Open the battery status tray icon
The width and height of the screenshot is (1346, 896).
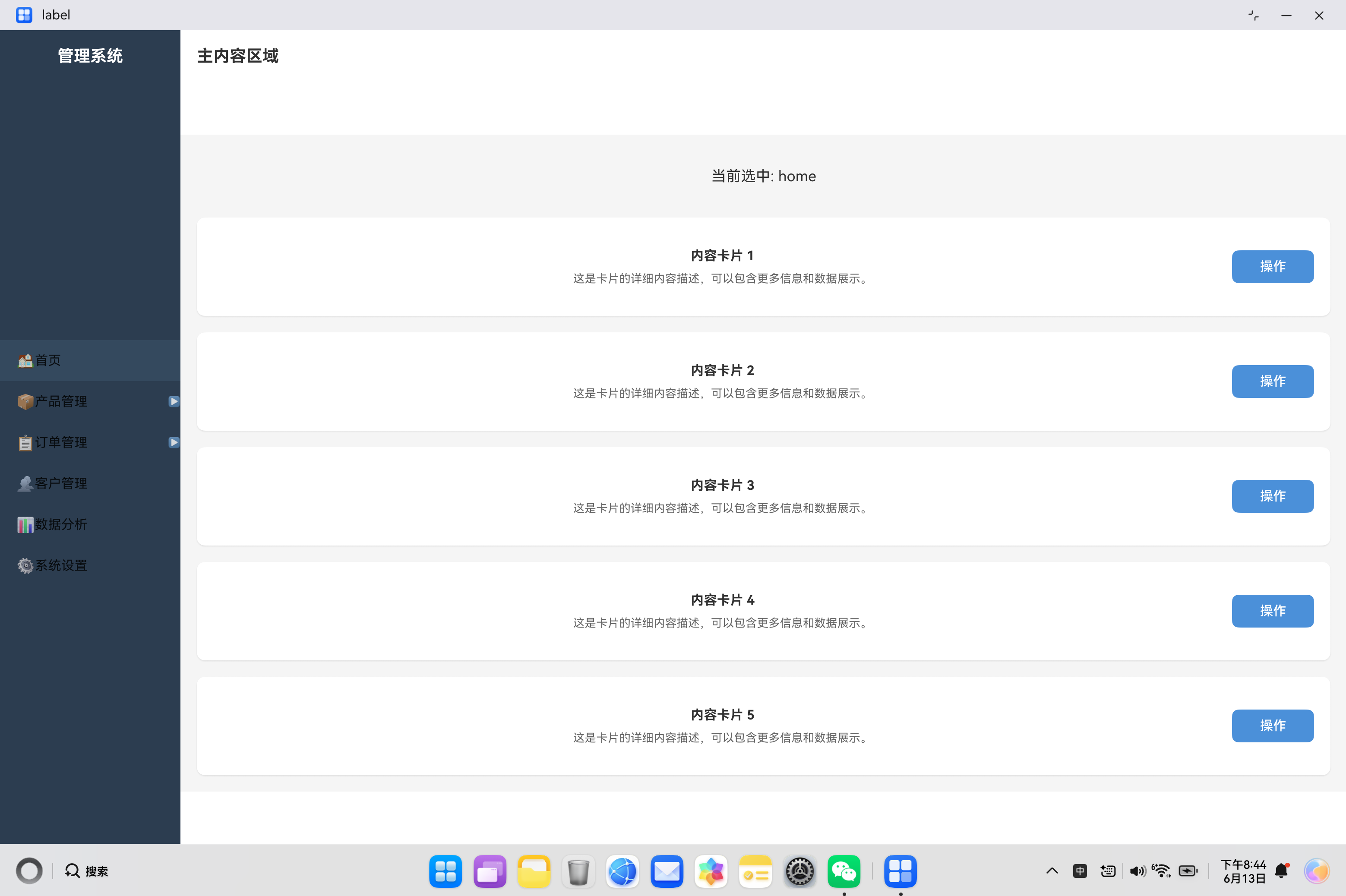click(1188, 871)
